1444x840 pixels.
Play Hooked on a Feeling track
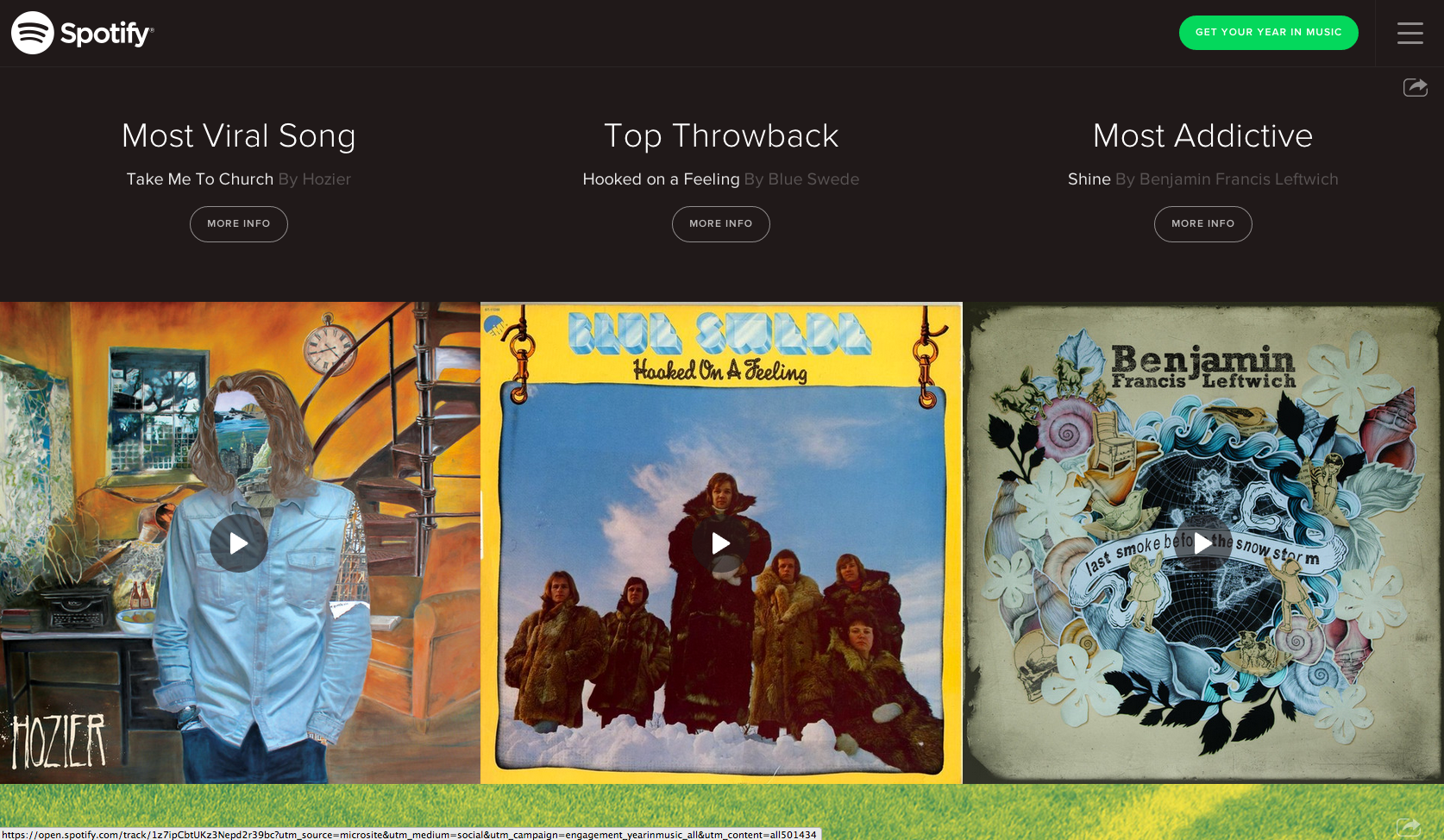(x=721, y=543)
